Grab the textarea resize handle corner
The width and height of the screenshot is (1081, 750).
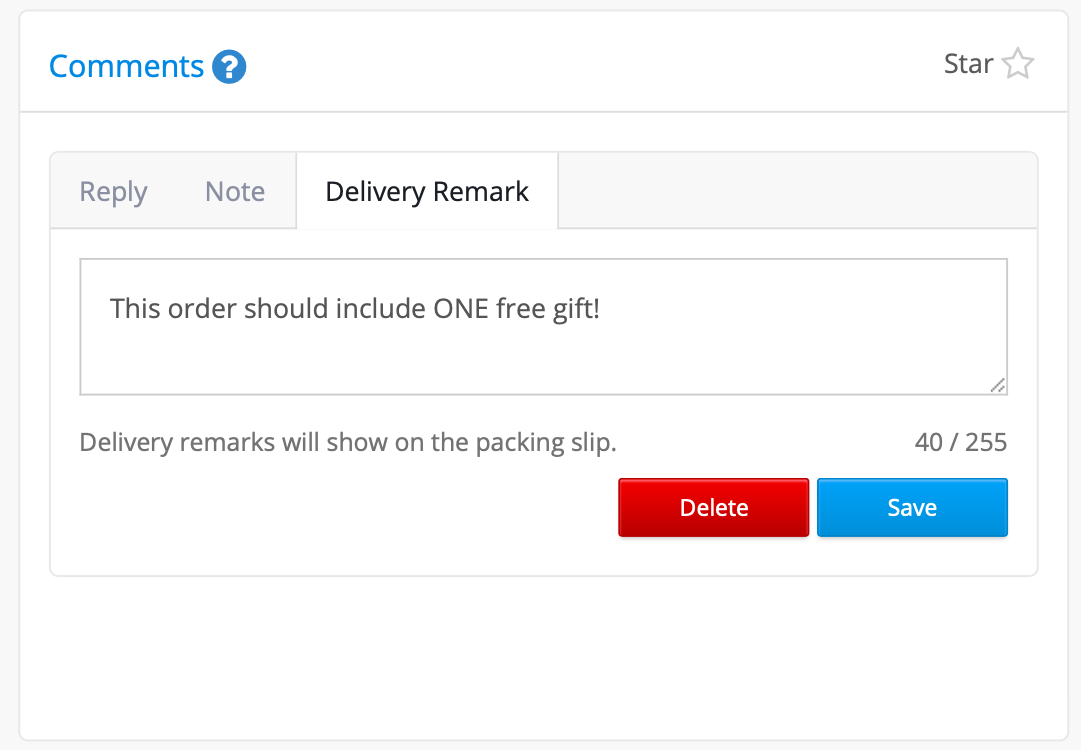point(998,385)
